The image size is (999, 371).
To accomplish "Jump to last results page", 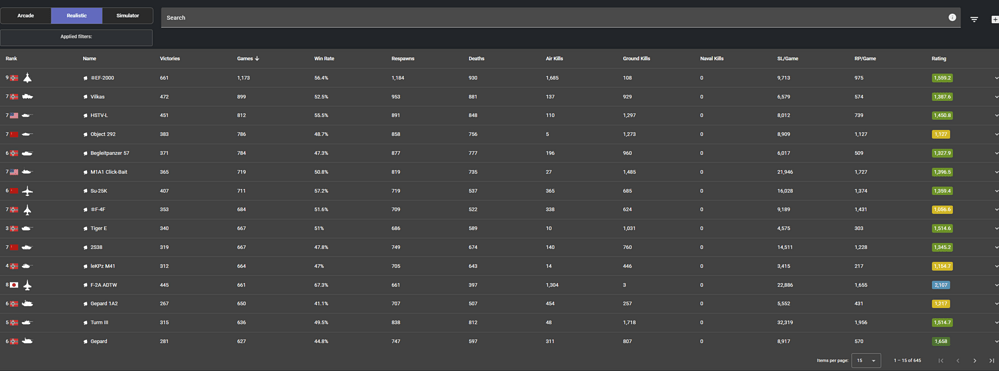I will click(991, 361).
